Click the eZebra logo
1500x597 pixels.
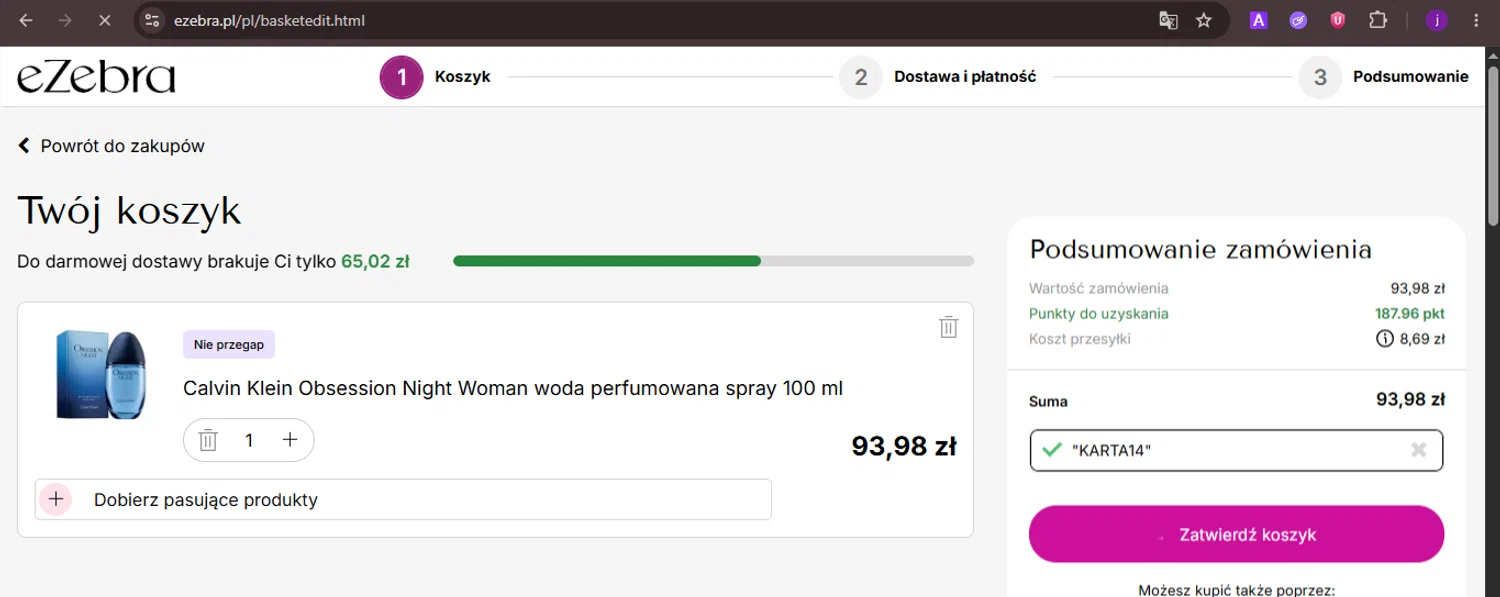pyautogui.click(x=96, y=77)
